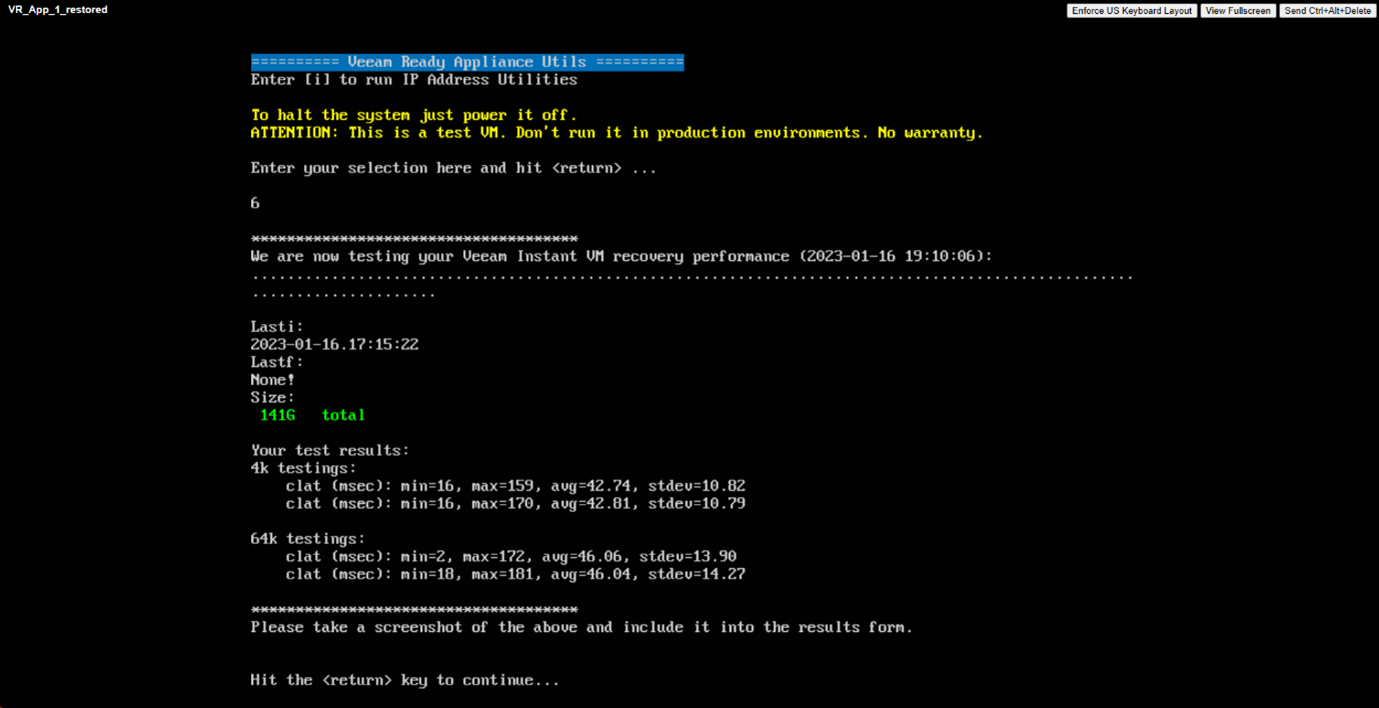
Task: Click the ATTENTION test VM warning line
Action: (617, 133)
